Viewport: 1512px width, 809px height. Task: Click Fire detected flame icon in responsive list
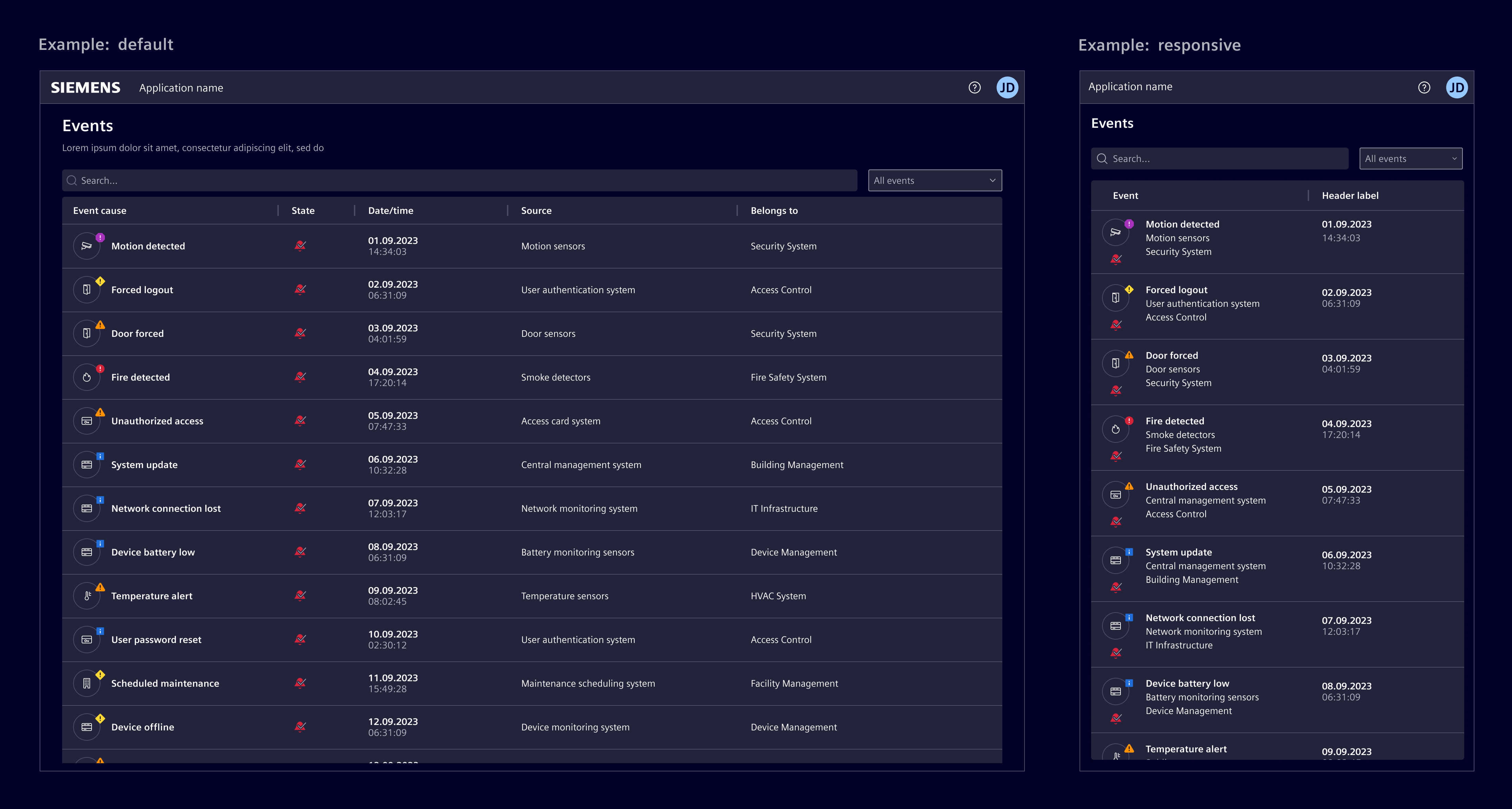click(x=1116, y=429)
